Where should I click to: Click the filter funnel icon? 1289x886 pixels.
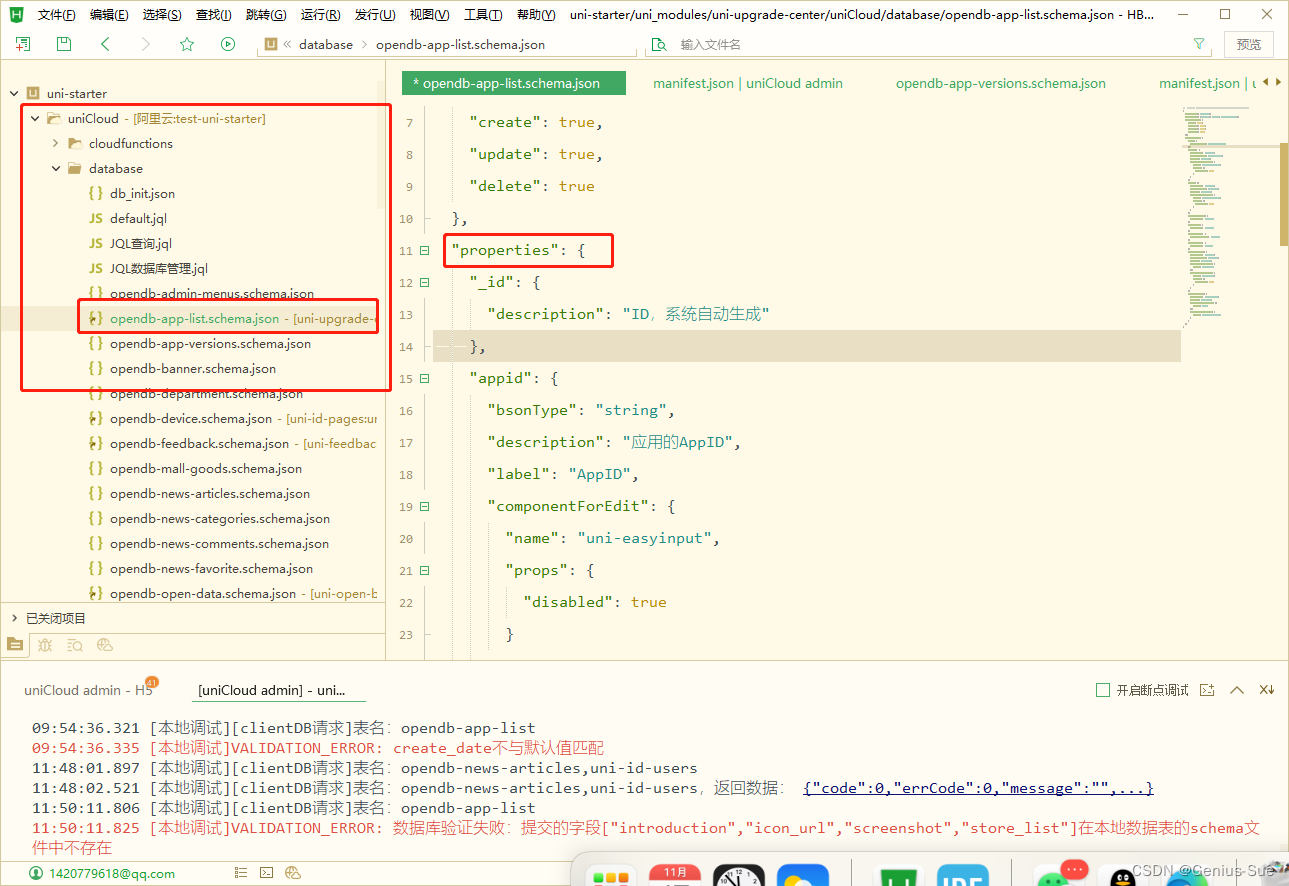pyautogui.click(x=1199, y=44)
